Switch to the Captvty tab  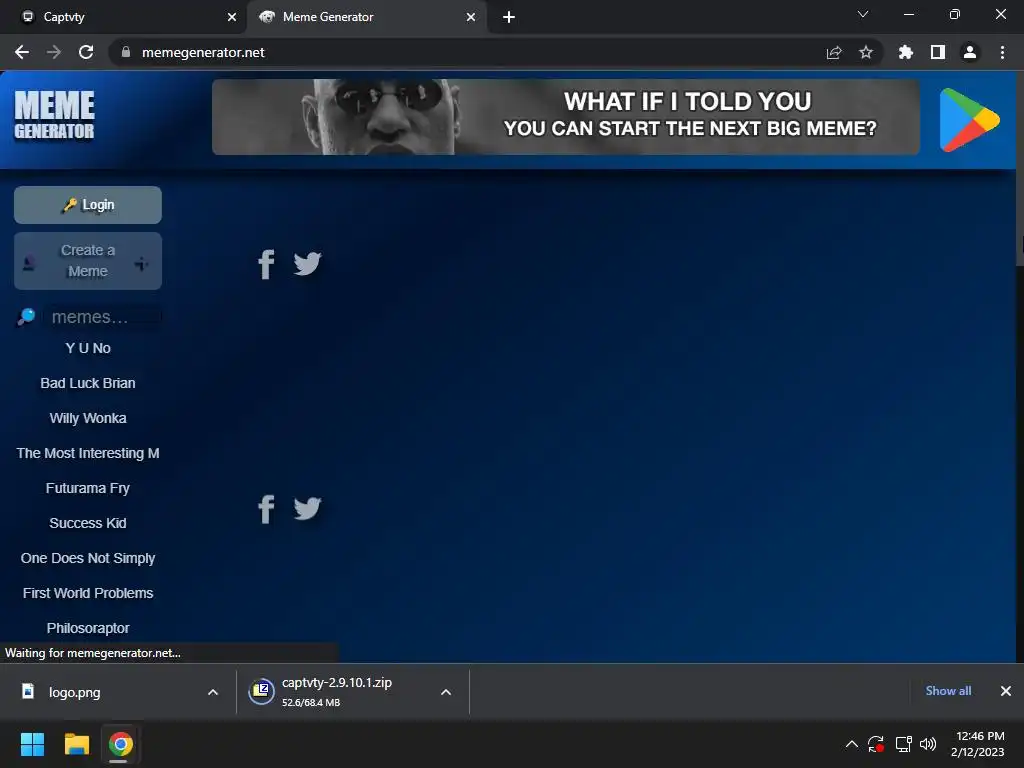[123, 17]
